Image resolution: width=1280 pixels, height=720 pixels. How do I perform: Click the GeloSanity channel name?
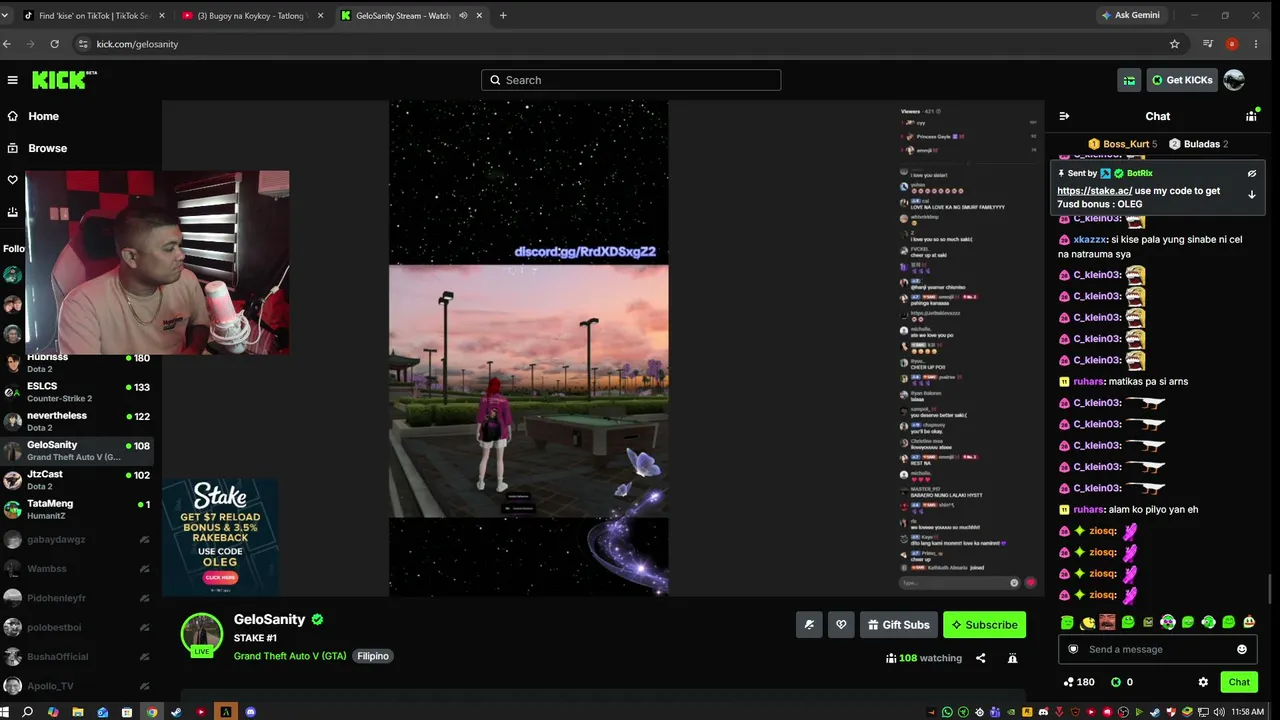coord(269,620)
